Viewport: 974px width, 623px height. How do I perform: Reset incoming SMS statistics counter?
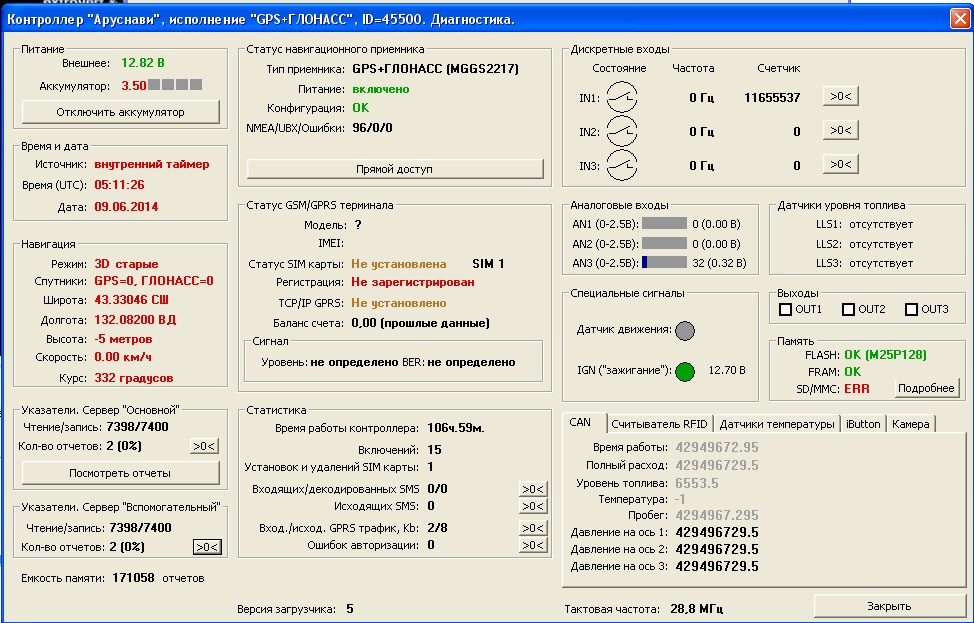point(533,489)
